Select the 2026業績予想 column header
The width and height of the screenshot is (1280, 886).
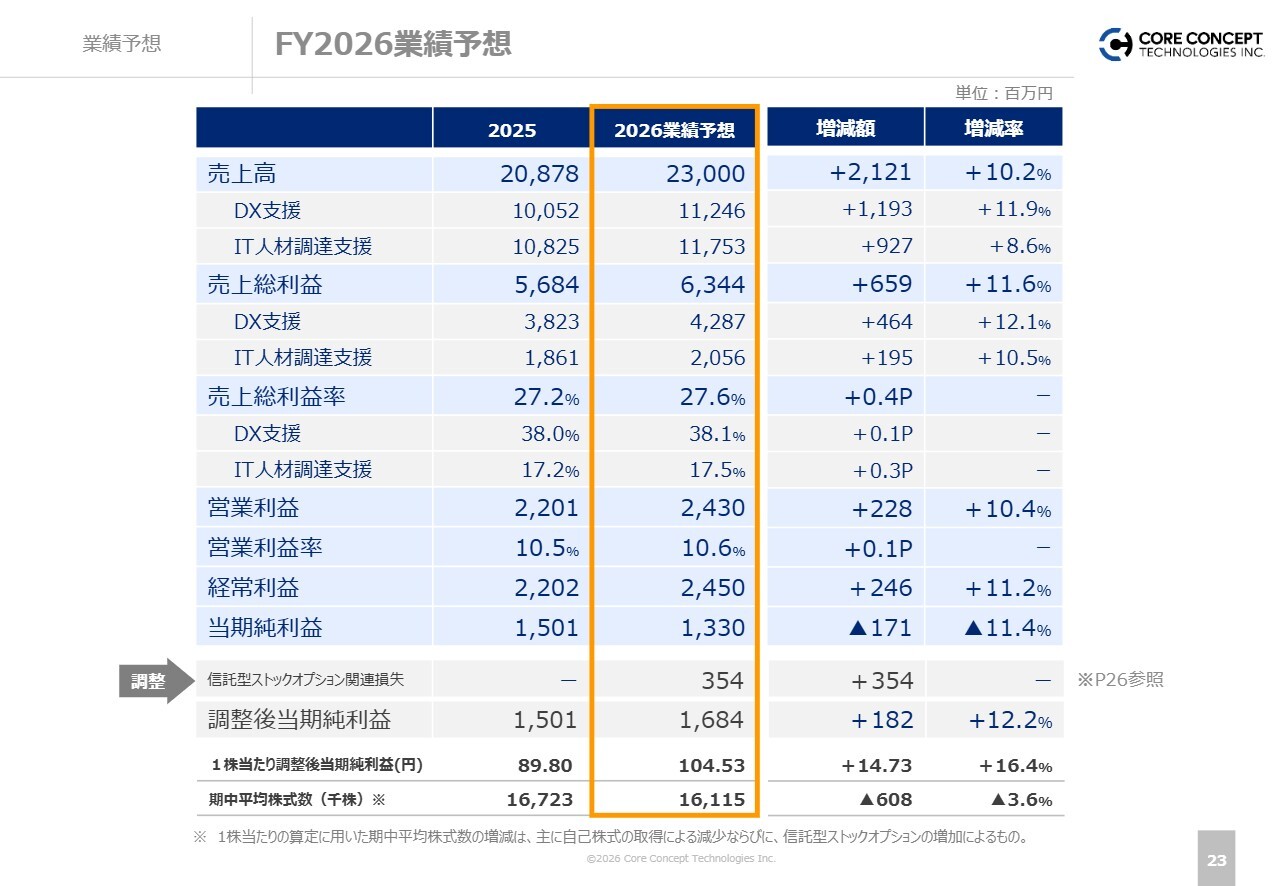click(x=674, y=130)
